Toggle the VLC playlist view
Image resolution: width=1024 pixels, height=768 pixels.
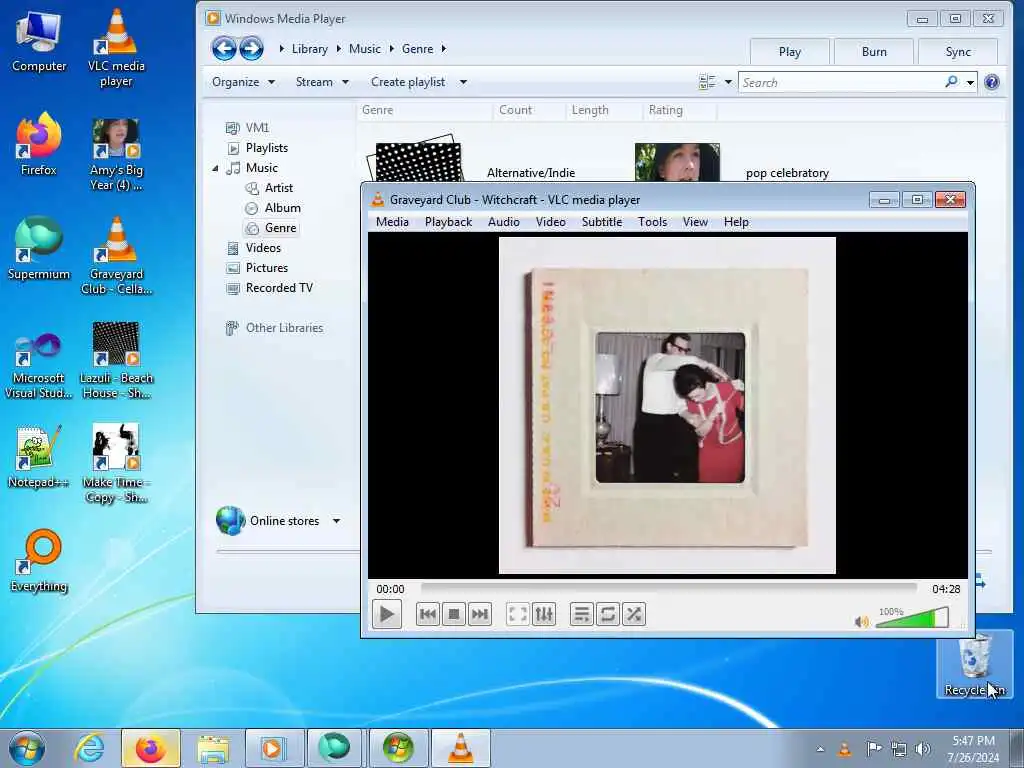581,615
